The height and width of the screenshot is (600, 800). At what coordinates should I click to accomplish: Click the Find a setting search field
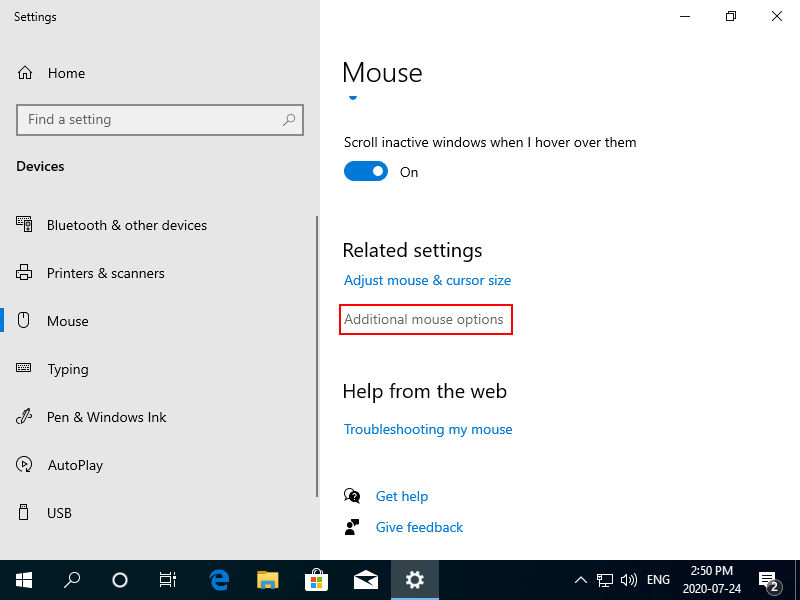click(150, 120)
